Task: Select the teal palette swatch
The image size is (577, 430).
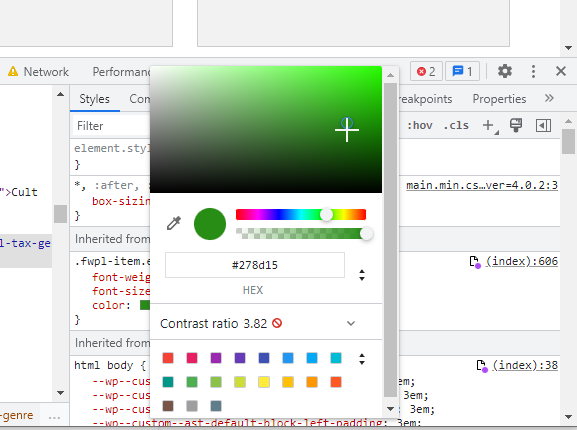Action: (x=168, y=382)
